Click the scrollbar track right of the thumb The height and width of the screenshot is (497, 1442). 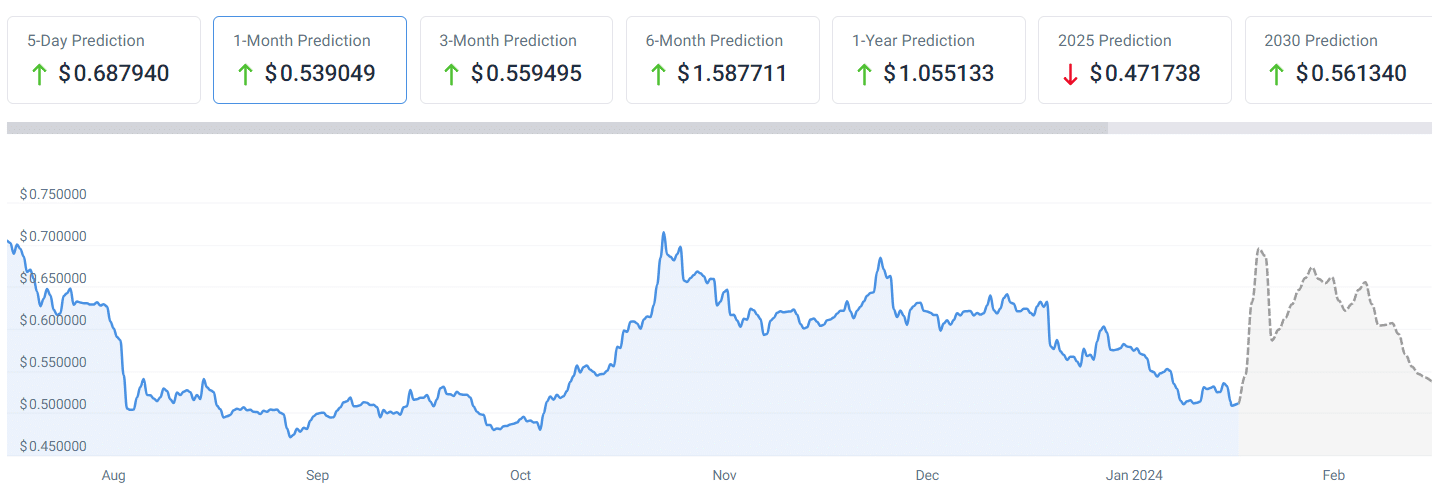tap(1270, 128)
